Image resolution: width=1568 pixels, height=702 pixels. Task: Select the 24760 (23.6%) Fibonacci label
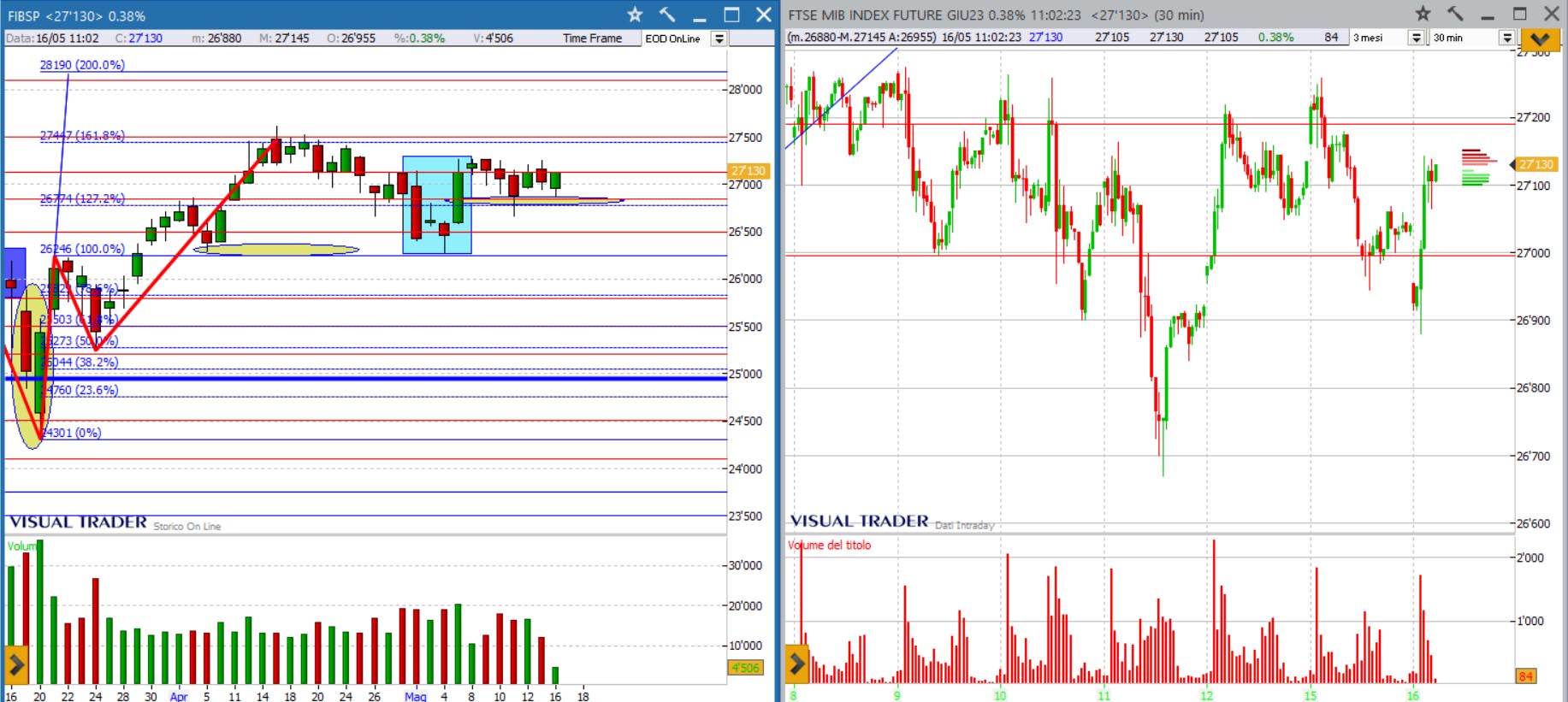[79, 390]
